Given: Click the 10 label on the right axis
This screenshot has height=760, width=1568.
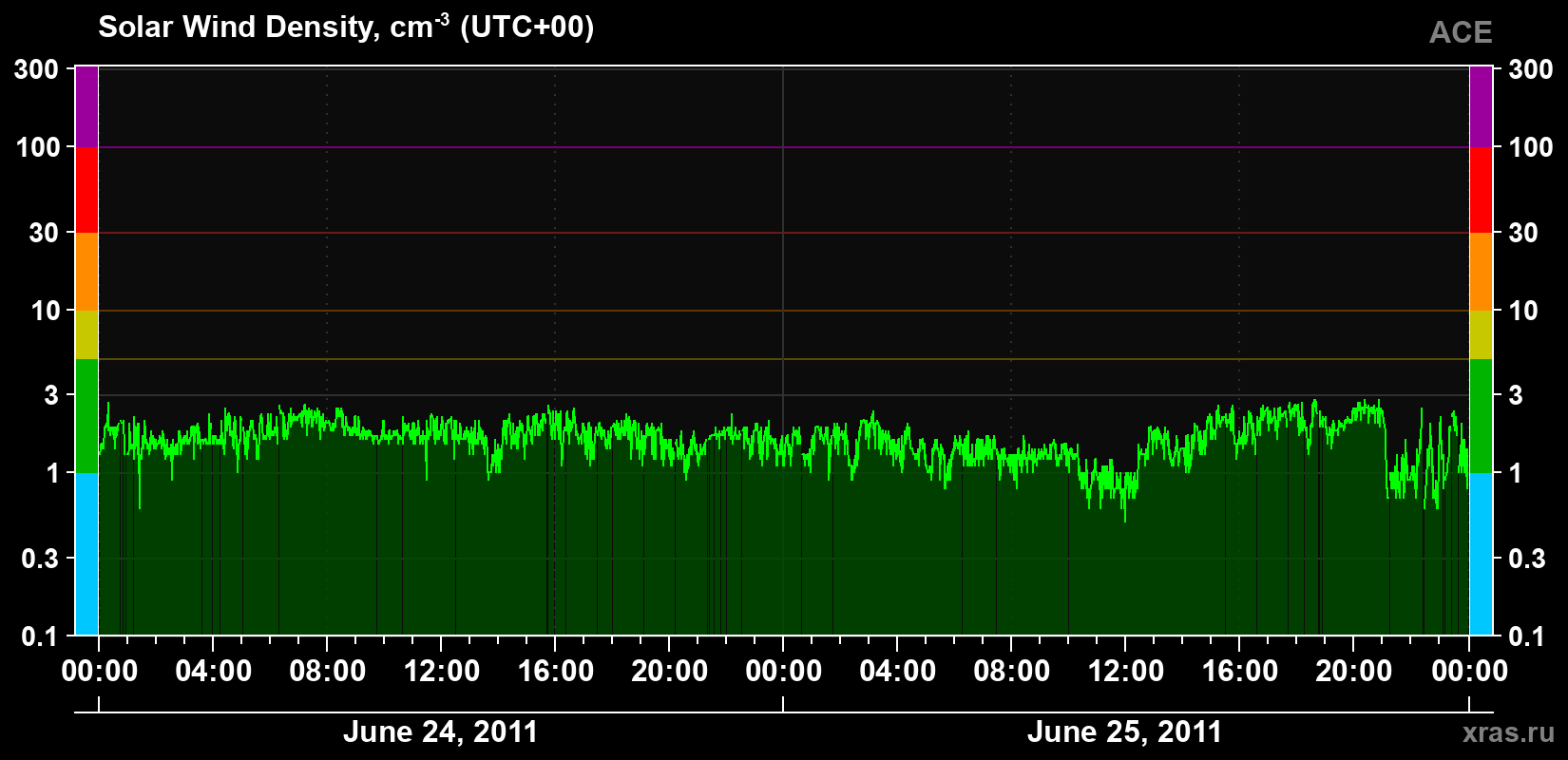Looking at the screenshot, I should coord(1523,311).
